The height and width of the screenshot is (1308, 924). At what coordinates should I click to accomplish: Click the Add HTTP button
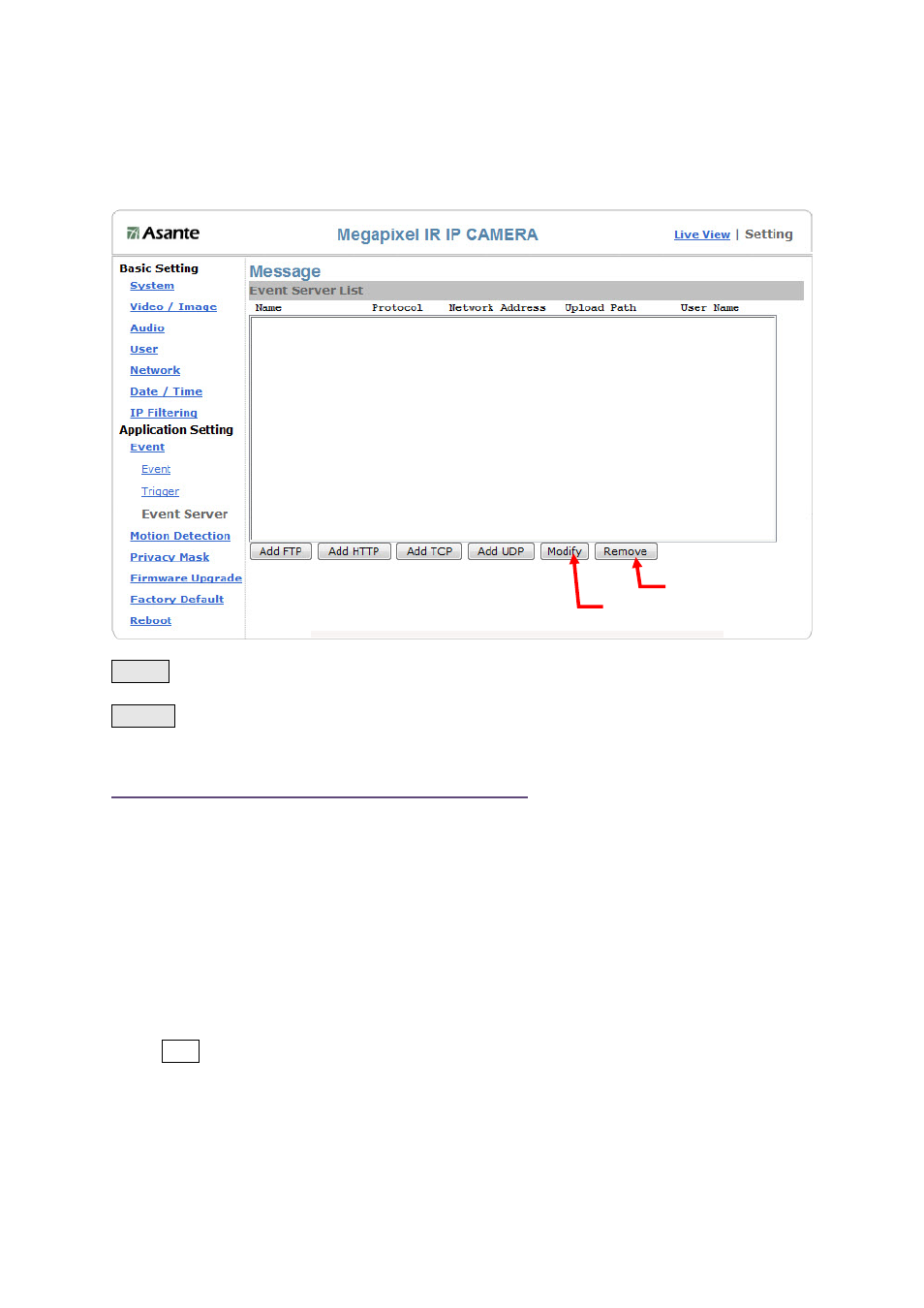(x=354, y=551)
